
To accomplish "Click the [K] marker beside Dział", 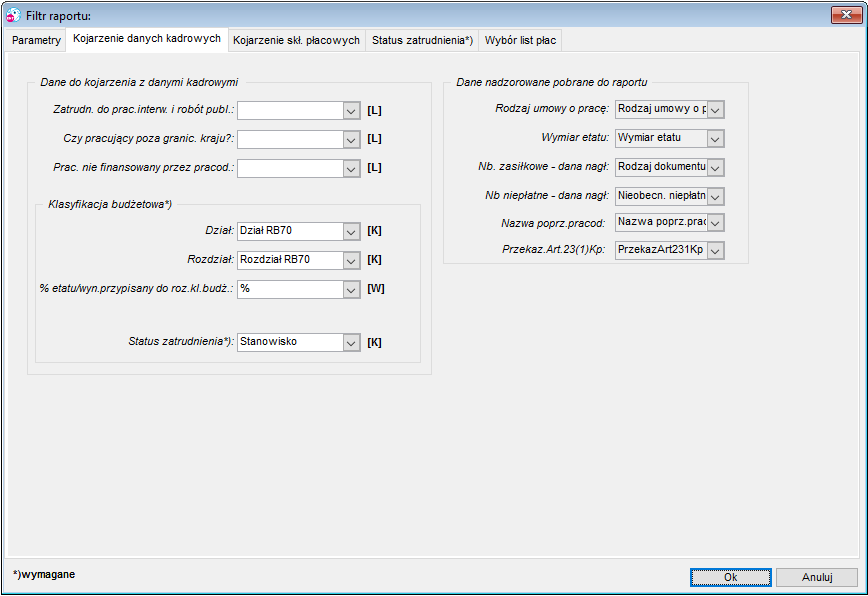I will 374,231.
